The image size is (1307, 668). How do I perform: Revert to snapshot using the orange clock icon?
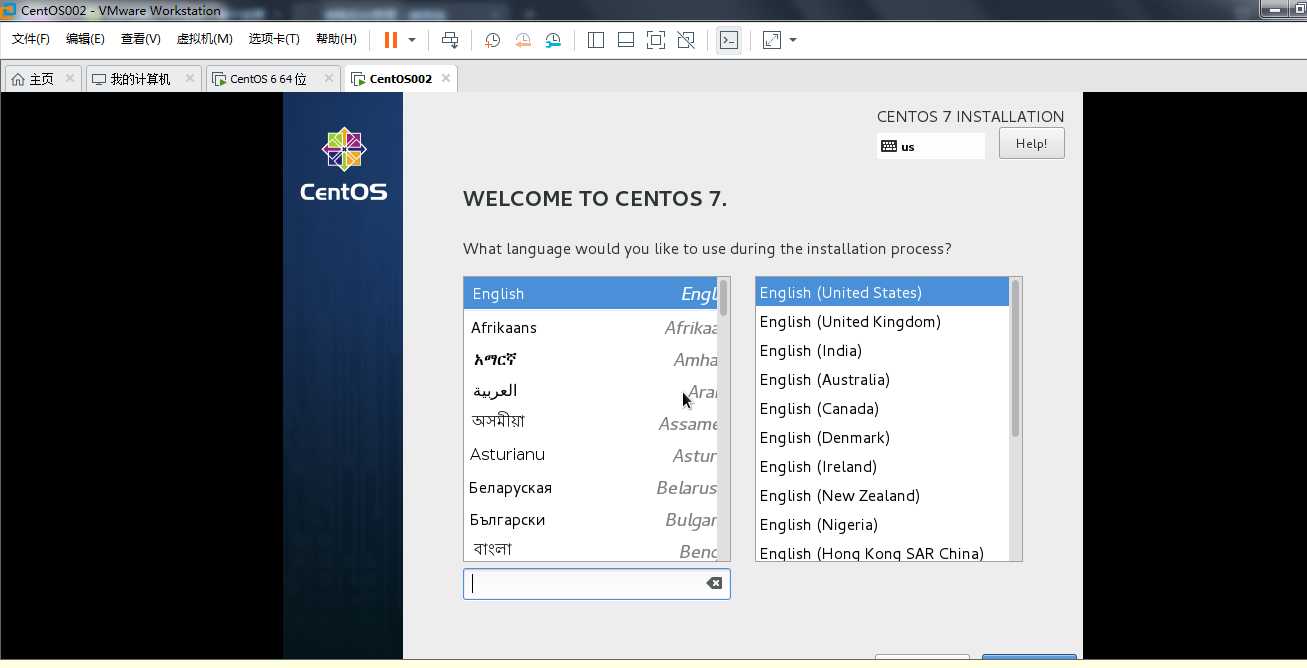523,40
